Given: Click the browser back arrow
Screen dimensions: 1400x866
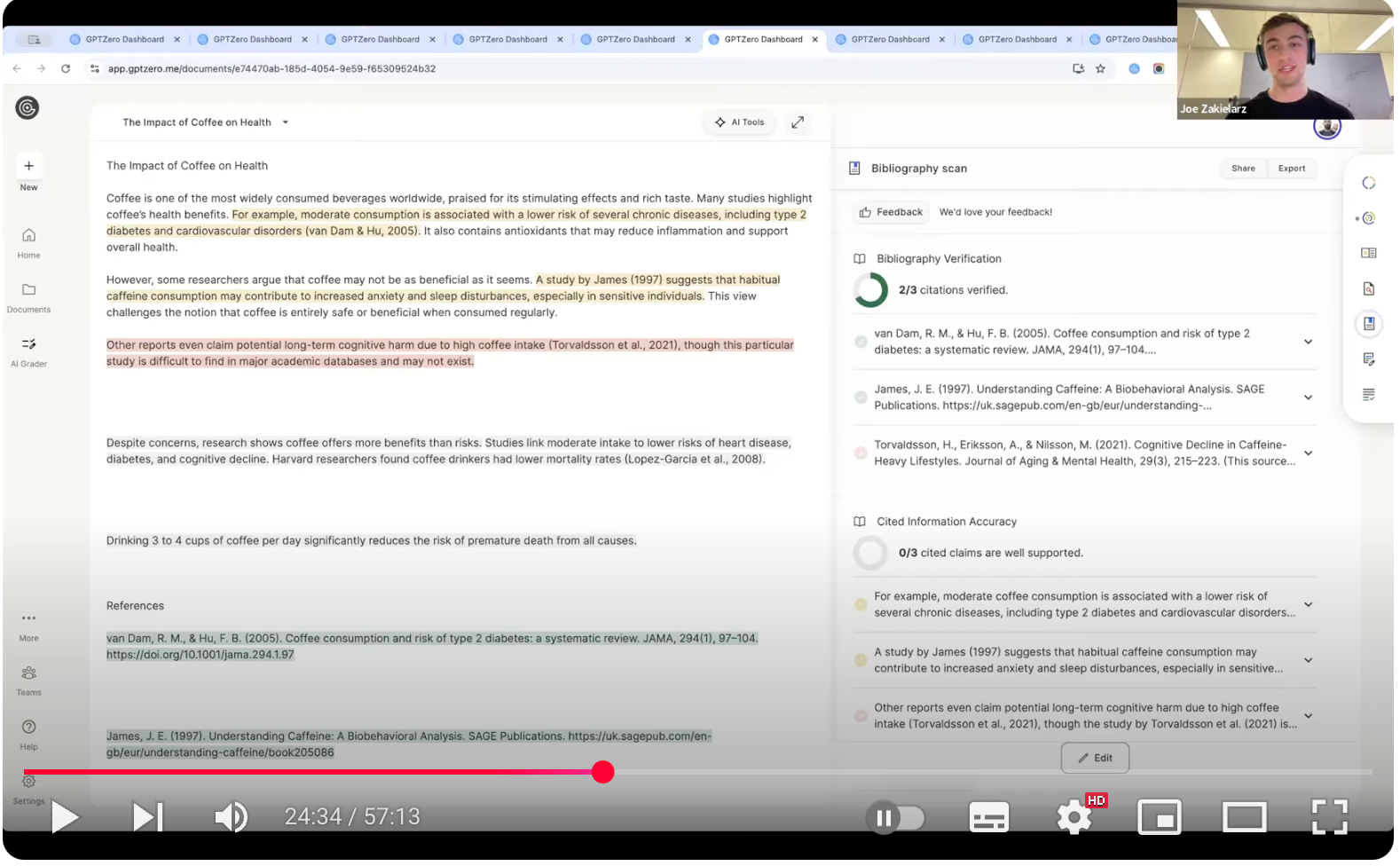Looking at the screenshot, I should 17,68.
